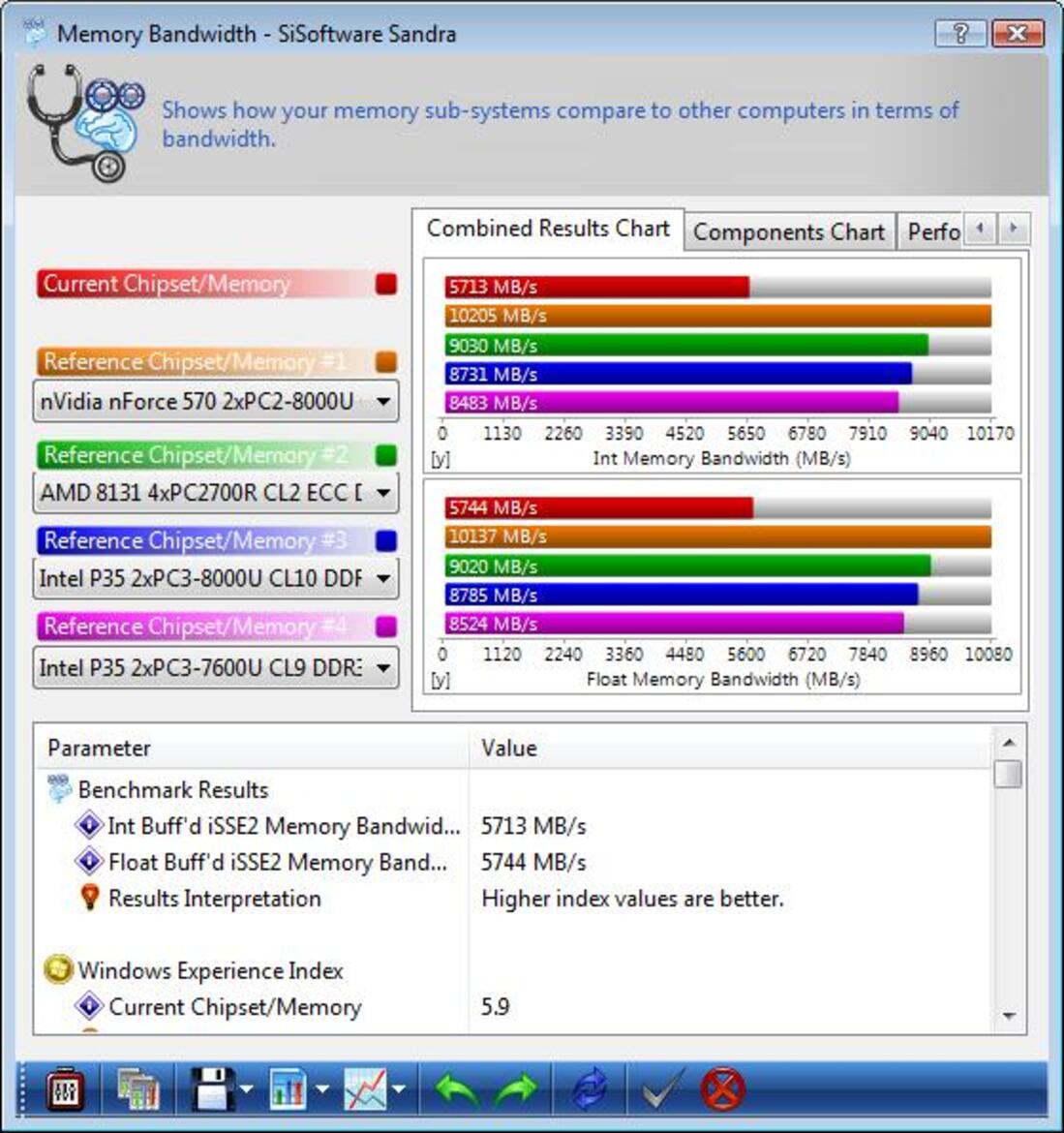
Task: Open the bar chart report icon
Action: tap(290, 1087)
